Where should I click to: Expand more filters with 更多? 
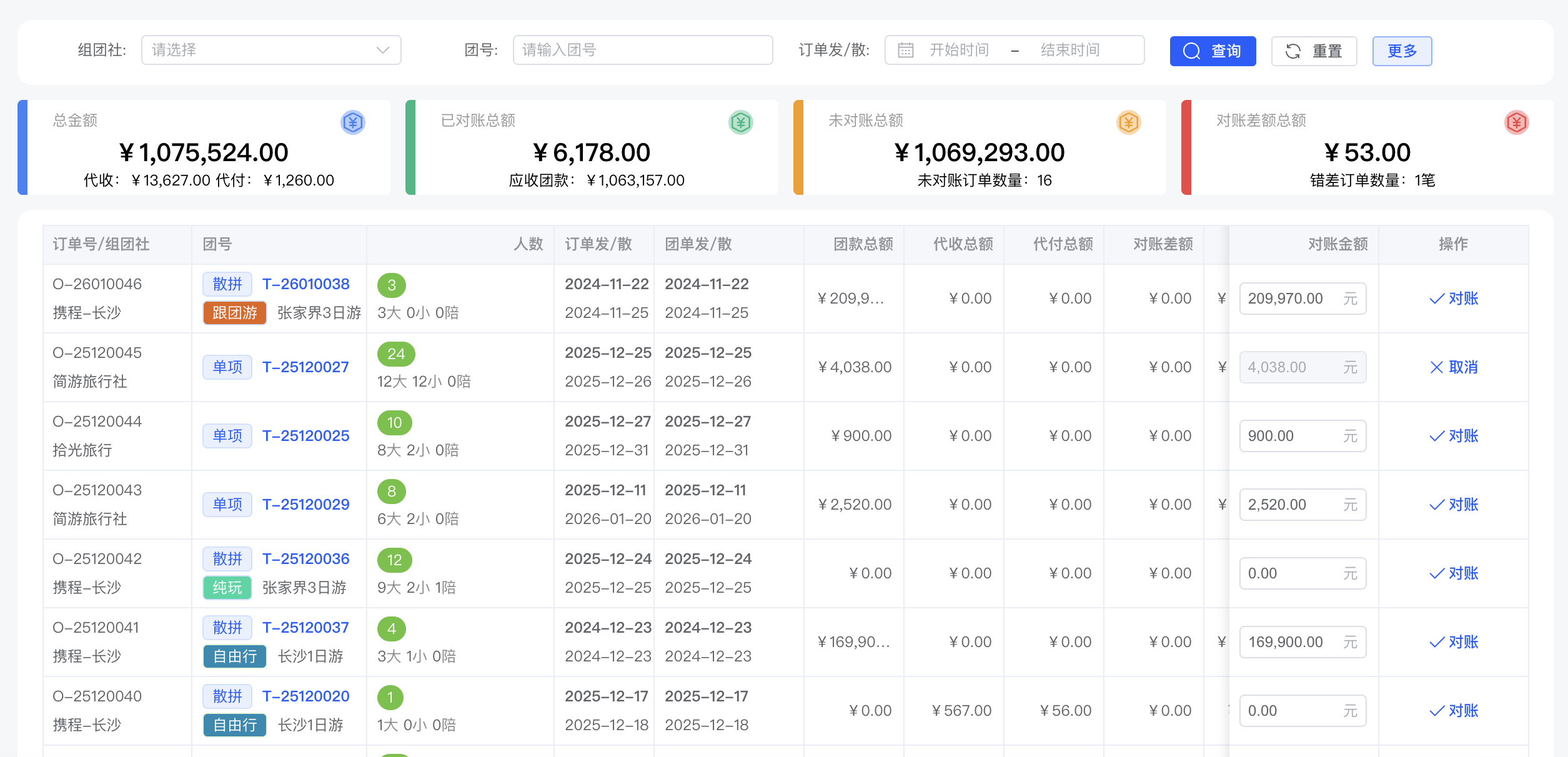coord(1401,51)
